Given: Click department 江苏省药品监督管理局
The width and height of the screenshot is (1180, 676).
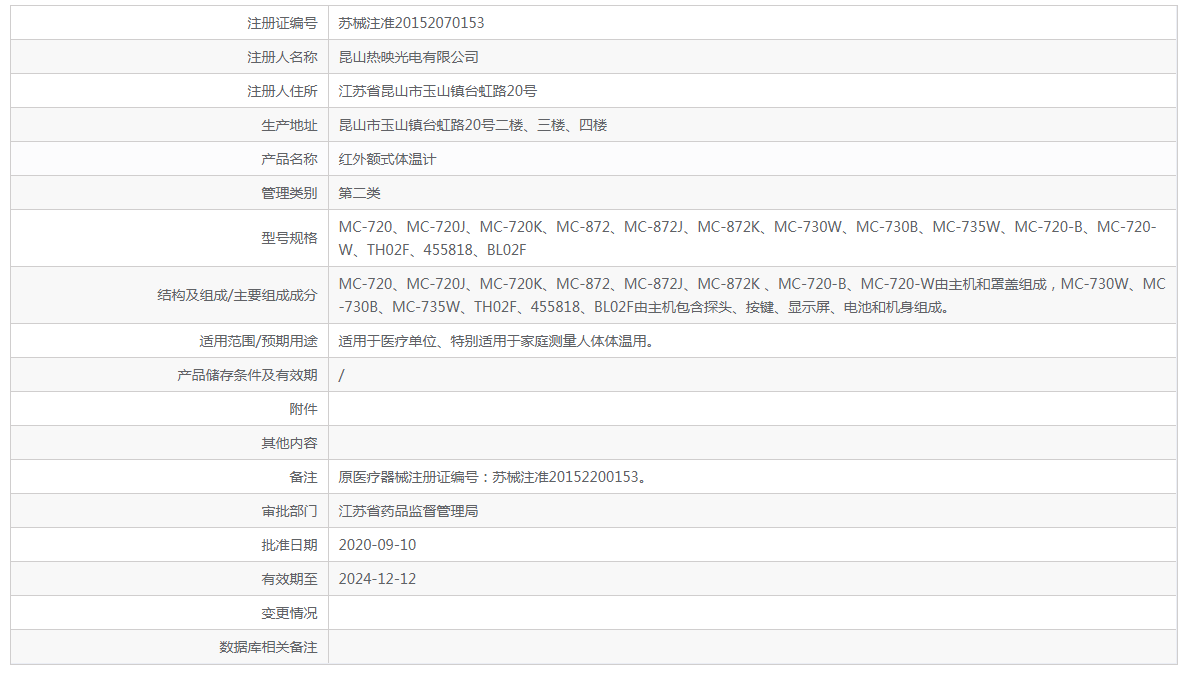Looking at the screenshot, I should [x=409, y=511].
